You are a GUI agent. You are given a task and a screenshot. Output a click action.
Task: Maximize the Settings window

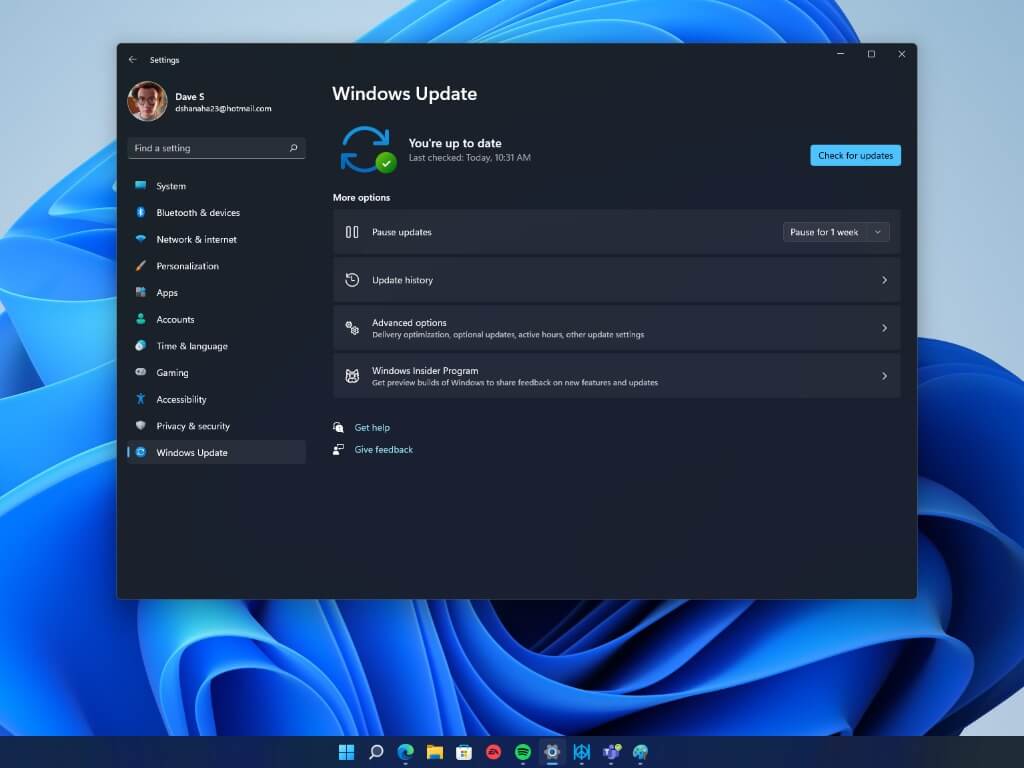[871, 54]
